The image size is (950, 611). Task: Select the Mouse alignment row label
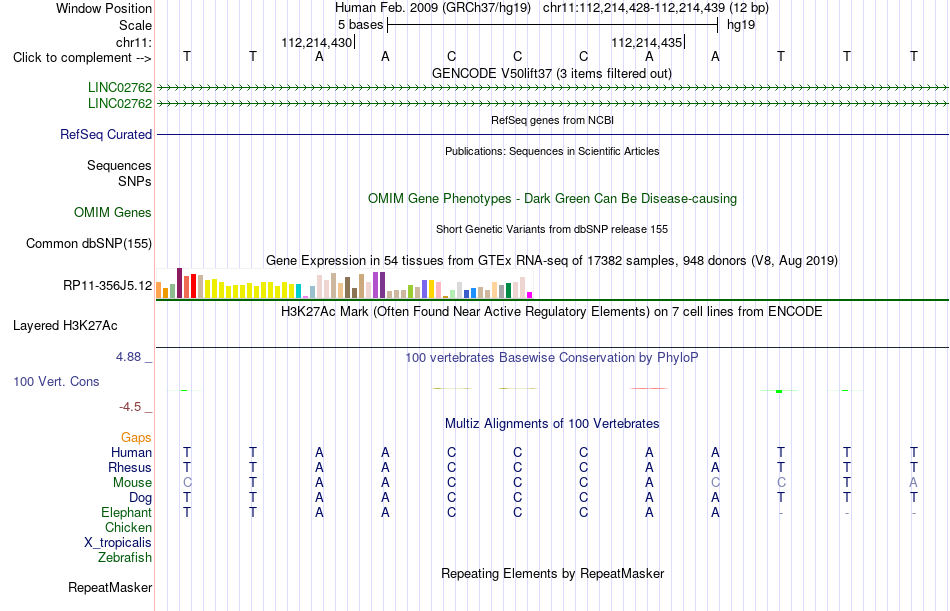[x=132, y=483]
